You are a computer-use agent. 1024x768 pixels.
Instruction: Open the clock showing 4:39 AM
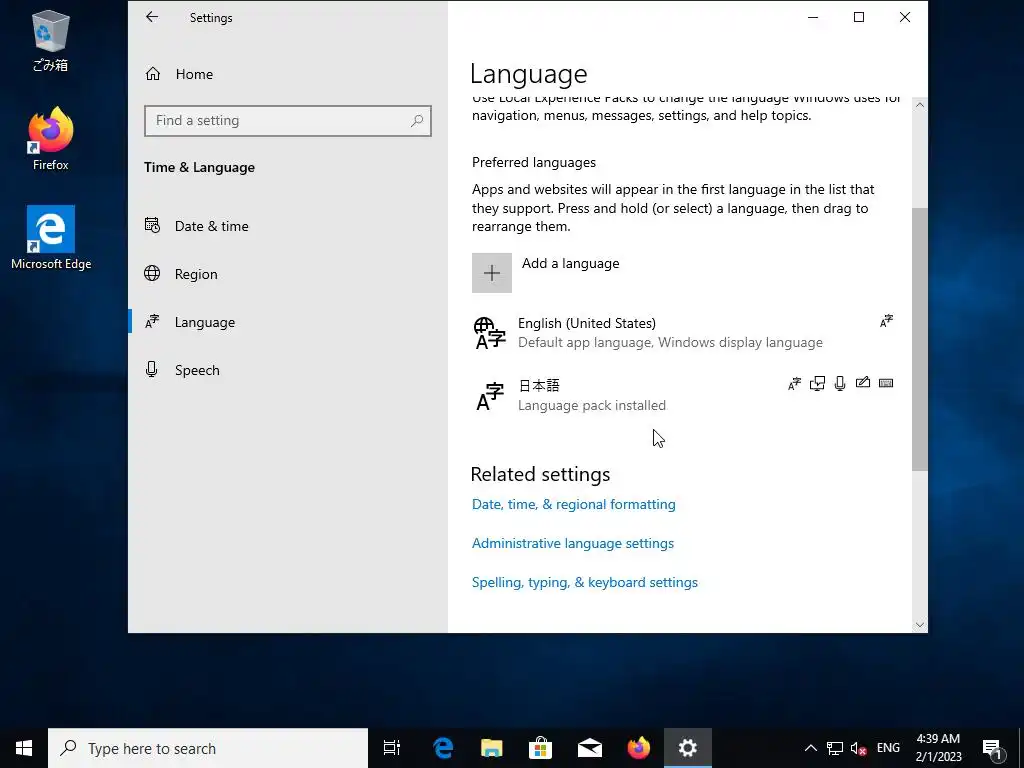pos(938,748)
